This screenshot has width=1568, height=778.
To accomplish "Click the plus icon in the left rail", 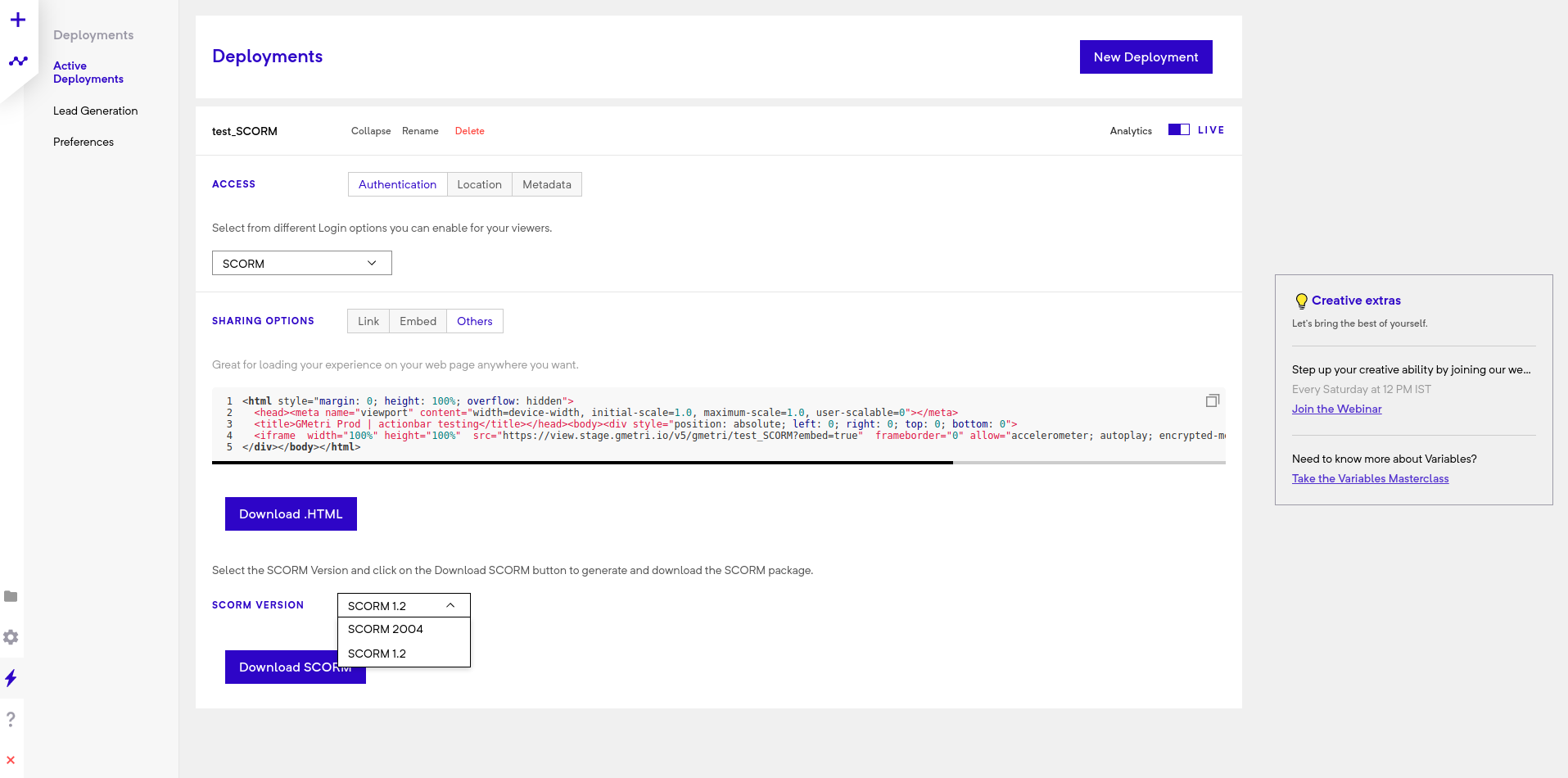I will tap(18, 20).
